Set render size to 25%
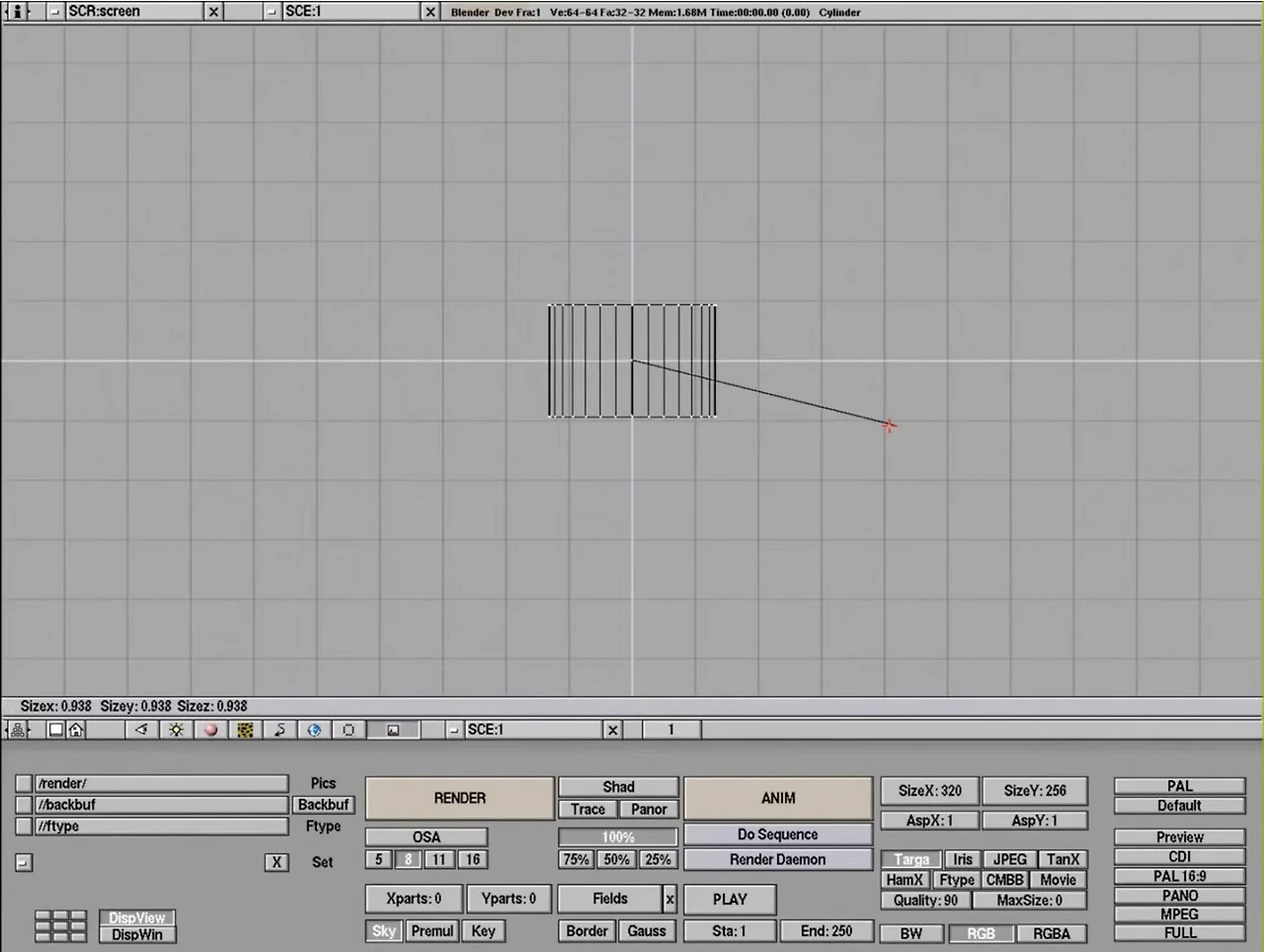 [x=659, y=860]
